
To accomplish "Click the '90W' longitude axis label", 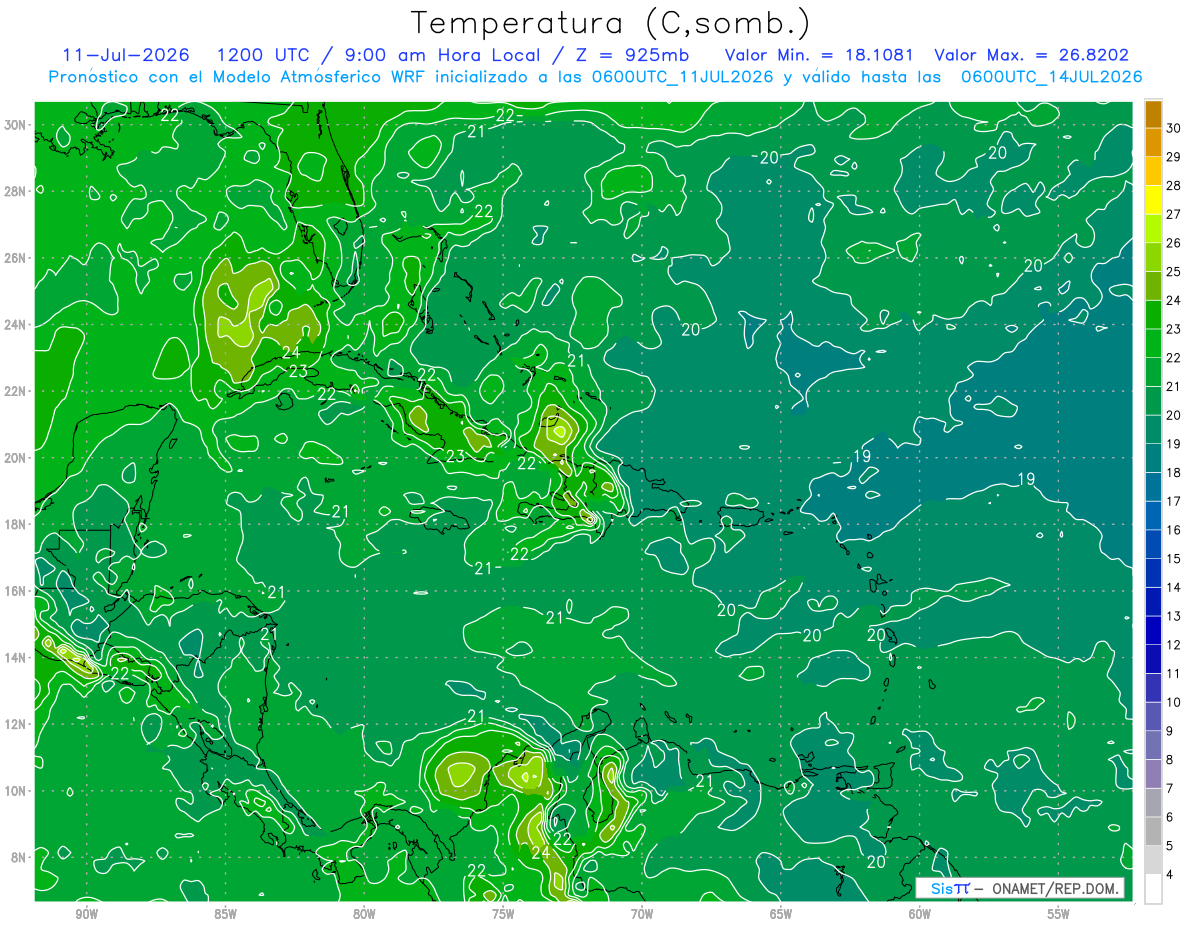I will (x=86, y=914).
